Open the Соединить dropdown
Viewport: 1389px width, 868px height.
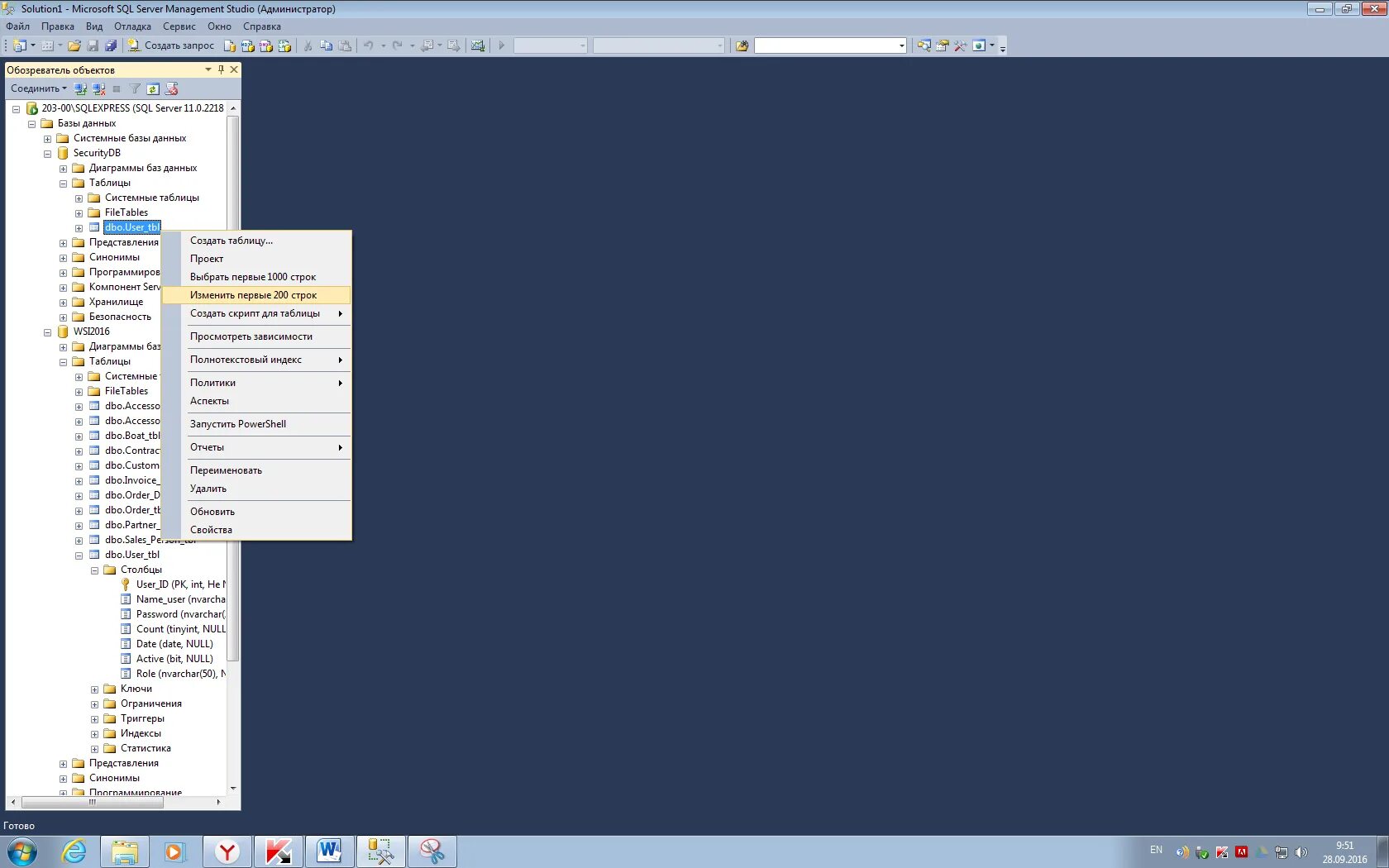point(39,88)
